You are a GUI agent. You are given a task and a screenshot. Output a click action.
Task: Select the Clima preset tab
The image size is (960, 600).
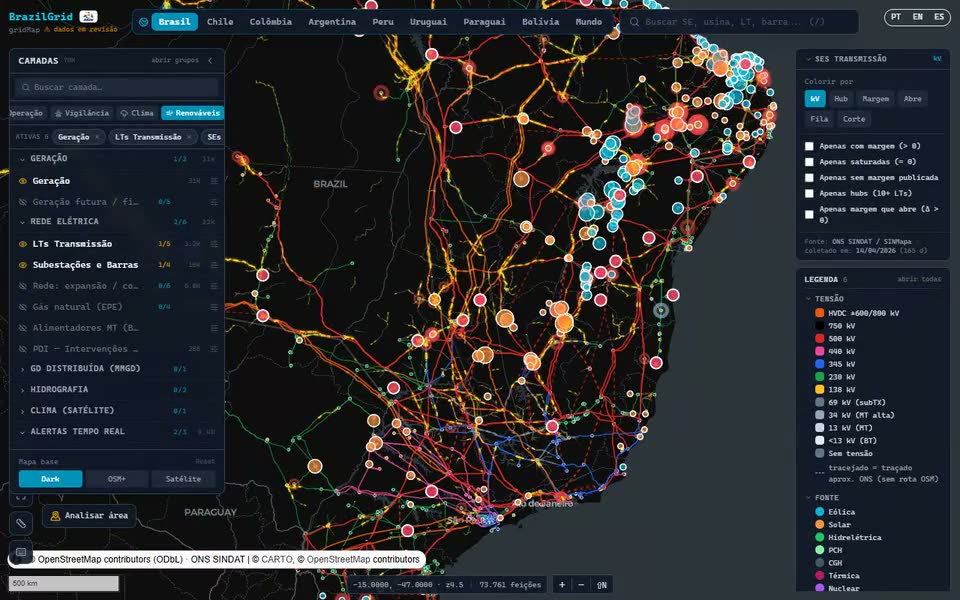click(137, 113)
